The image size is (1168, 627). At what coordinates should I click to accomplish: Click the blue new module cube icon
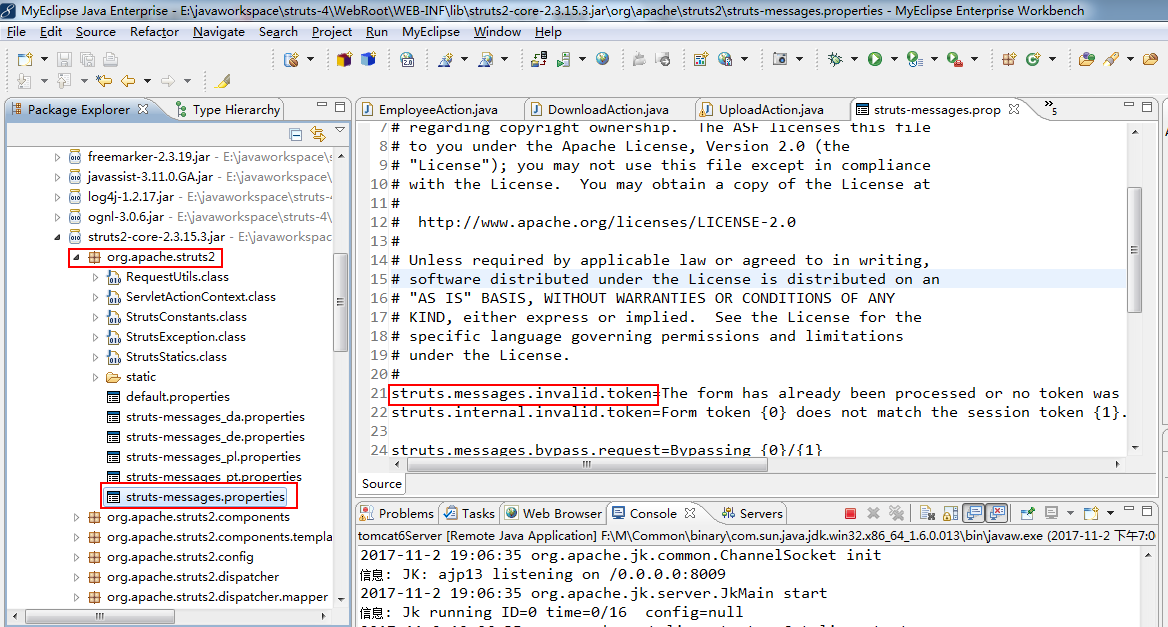(368, 59)
